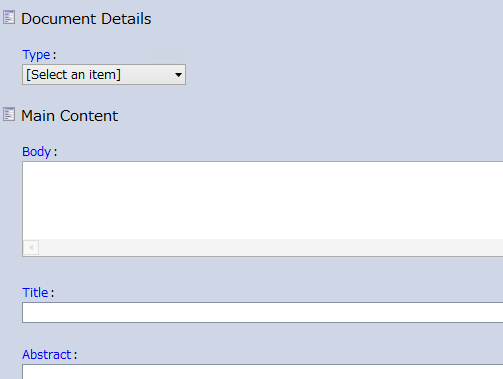This screenshot has width=503, height=379.
Task: Select the Main Content heading text
Action: point(70,116)
